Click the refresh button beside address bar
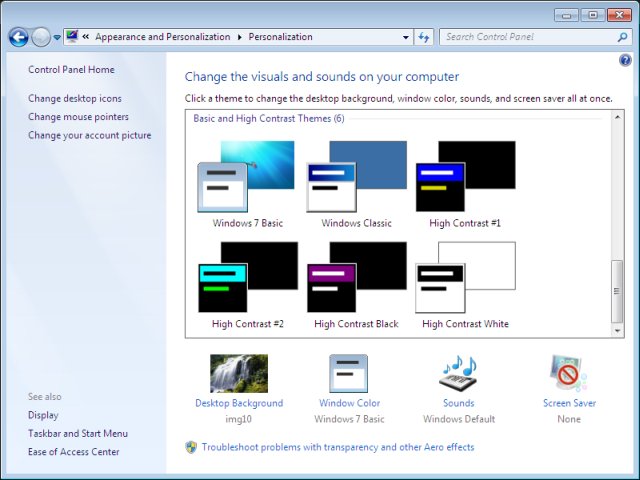 [424, 37]
